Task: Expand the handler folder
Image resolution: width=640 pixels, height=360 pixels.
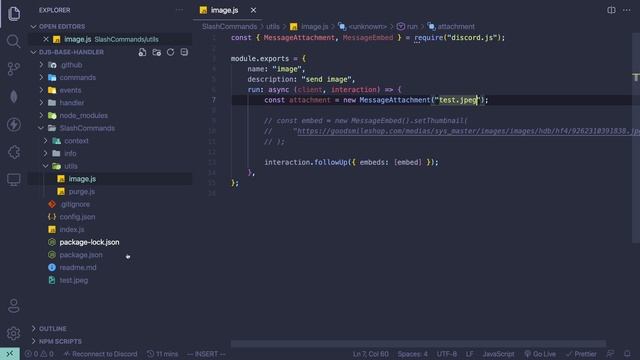Action: pos(71,103)
